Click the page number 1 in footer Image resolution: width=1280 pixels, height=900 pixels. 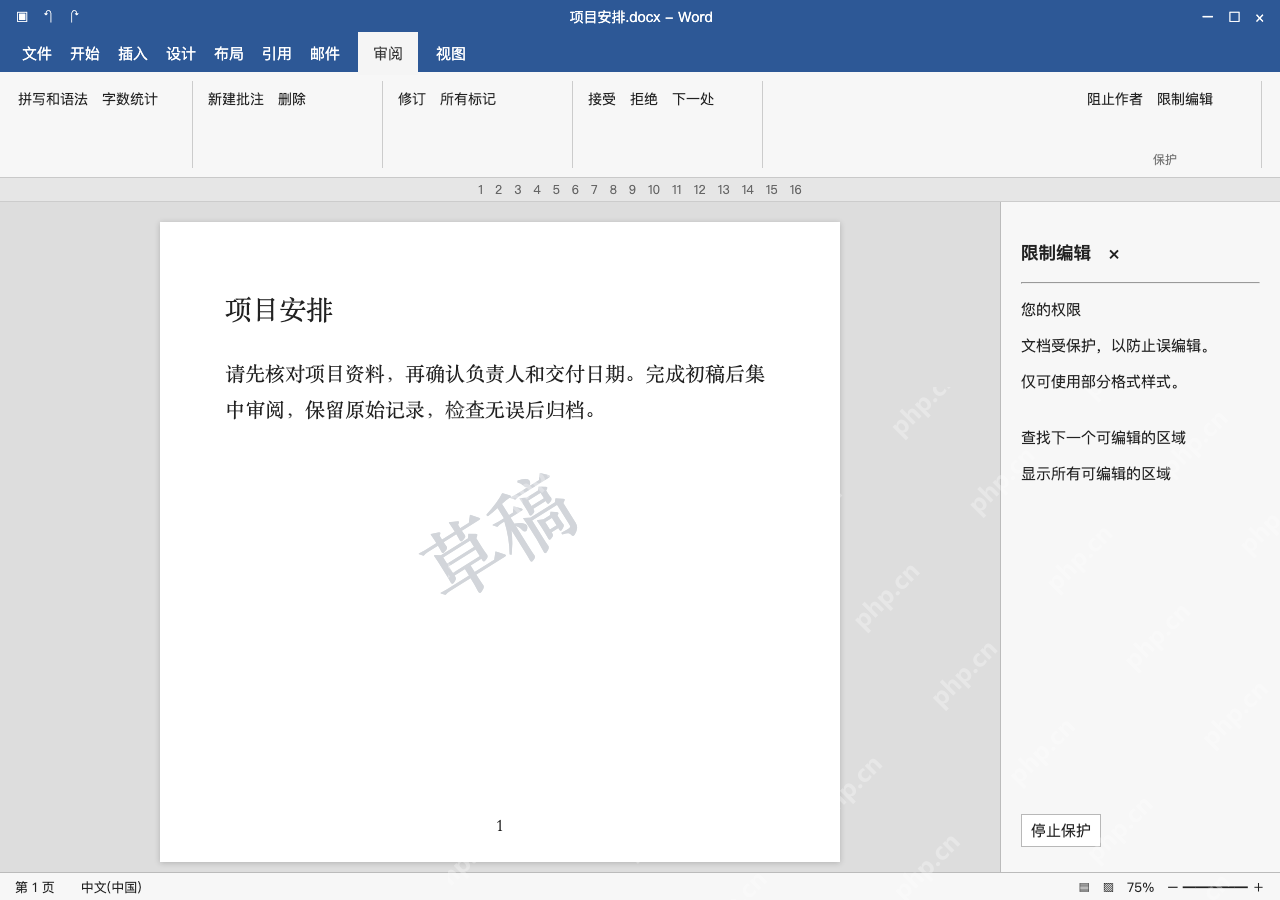click(500, 826)
